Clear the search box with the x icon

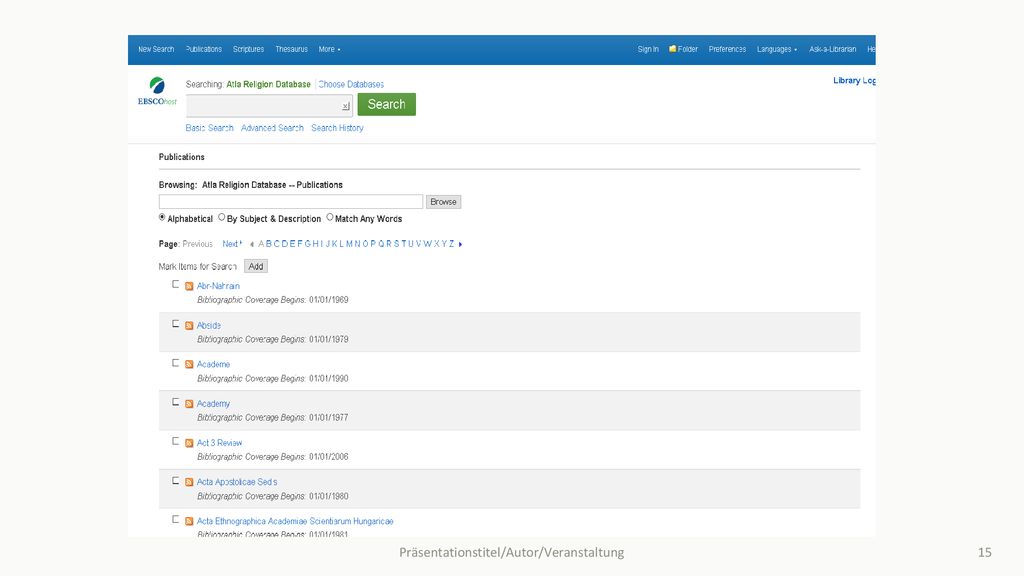click(x=345, y=106)
